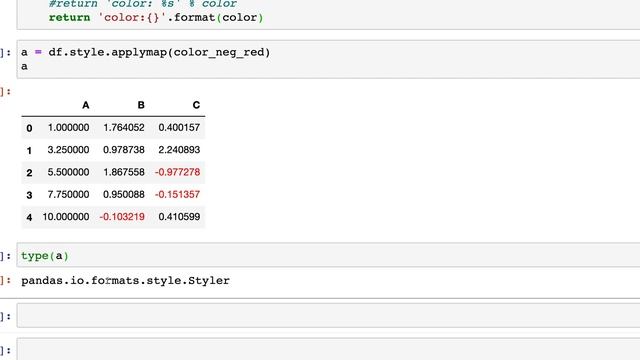
Task: Click column header A in the table
Action: (x=85, y=105)
